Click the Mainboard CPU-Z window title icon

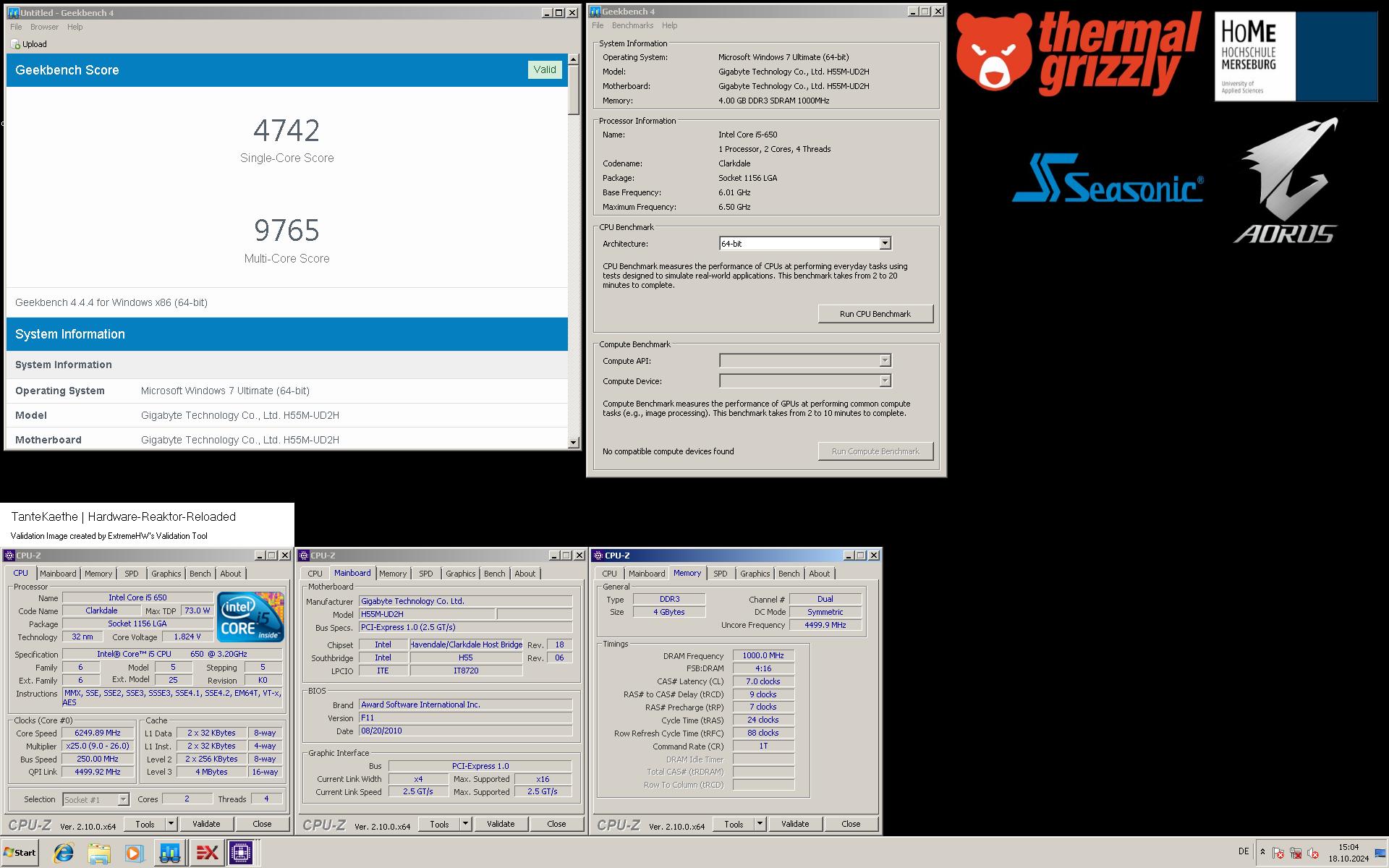pos(304,556)
